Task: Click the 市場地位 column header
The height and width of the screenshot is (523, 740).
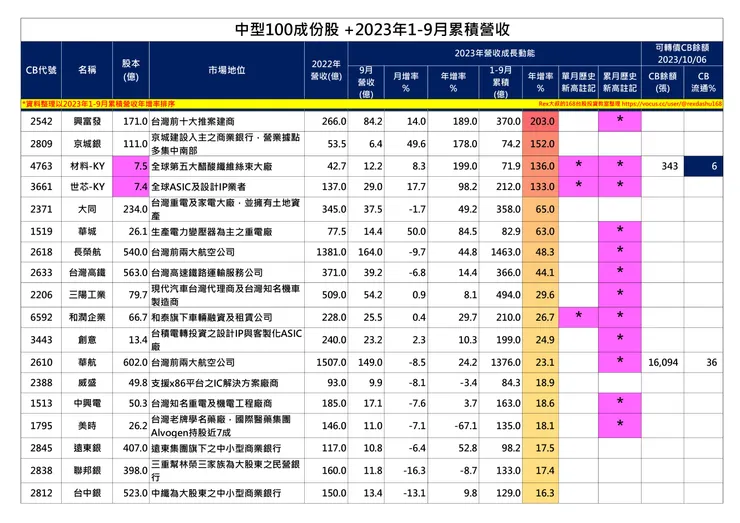Action: point(227,70)
